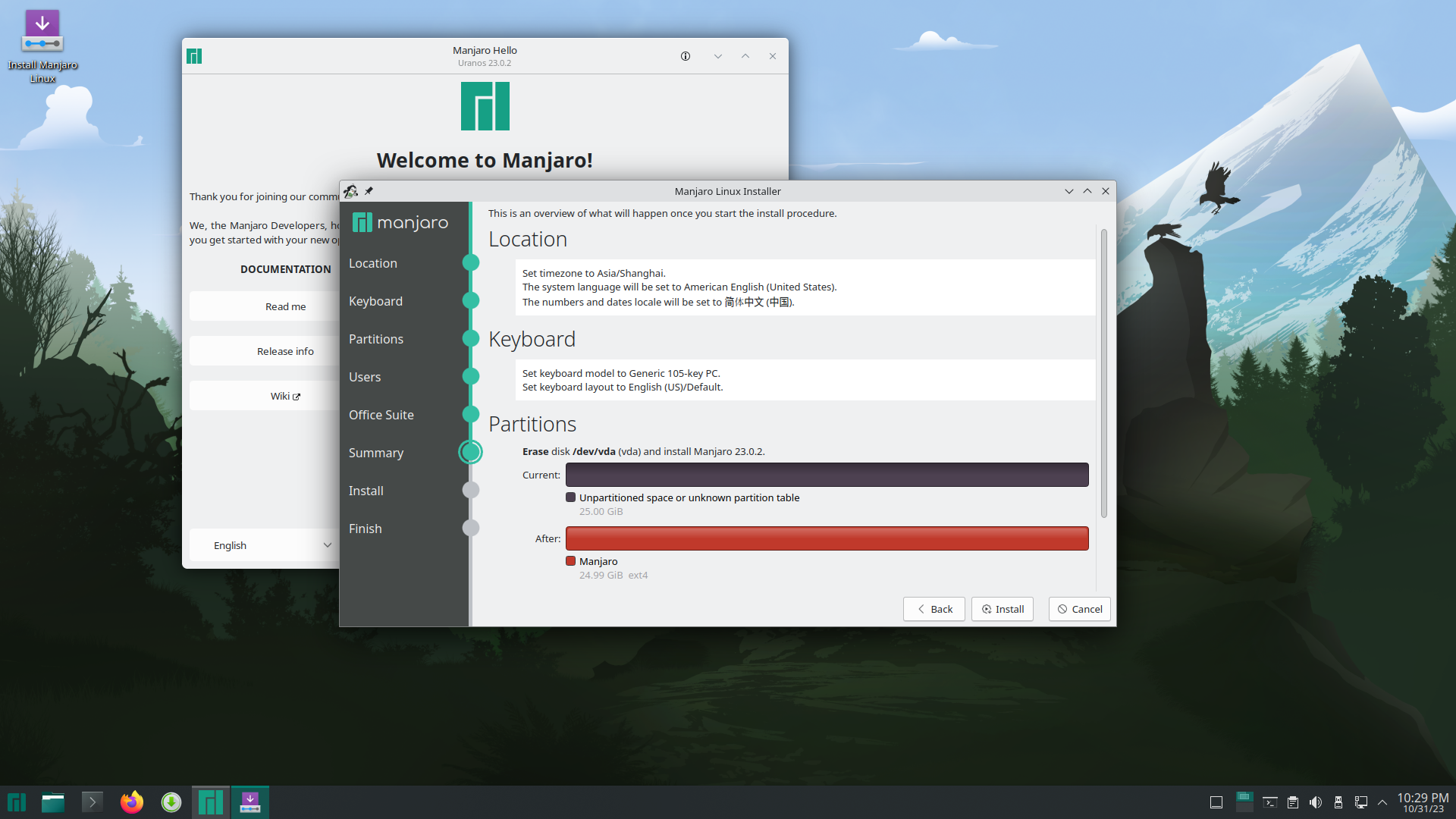
Task: Open the volume control in tray
Action: [1316, 802]
